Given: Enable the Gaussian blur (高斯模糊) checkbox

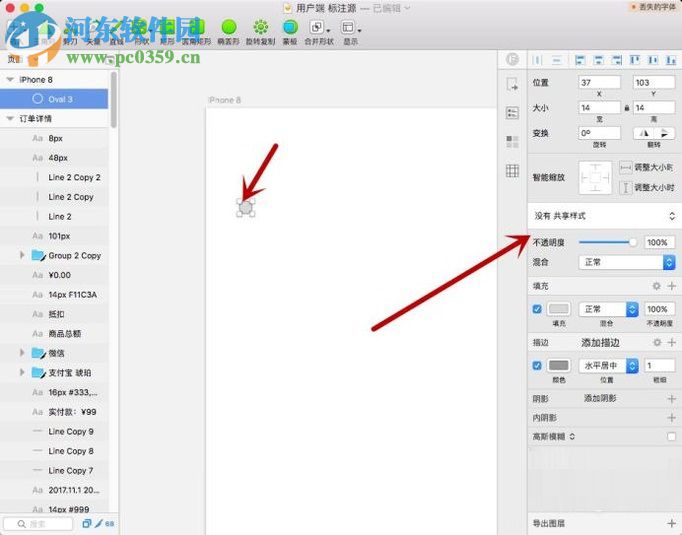Looking at the screenshot, I should (672, 436).
